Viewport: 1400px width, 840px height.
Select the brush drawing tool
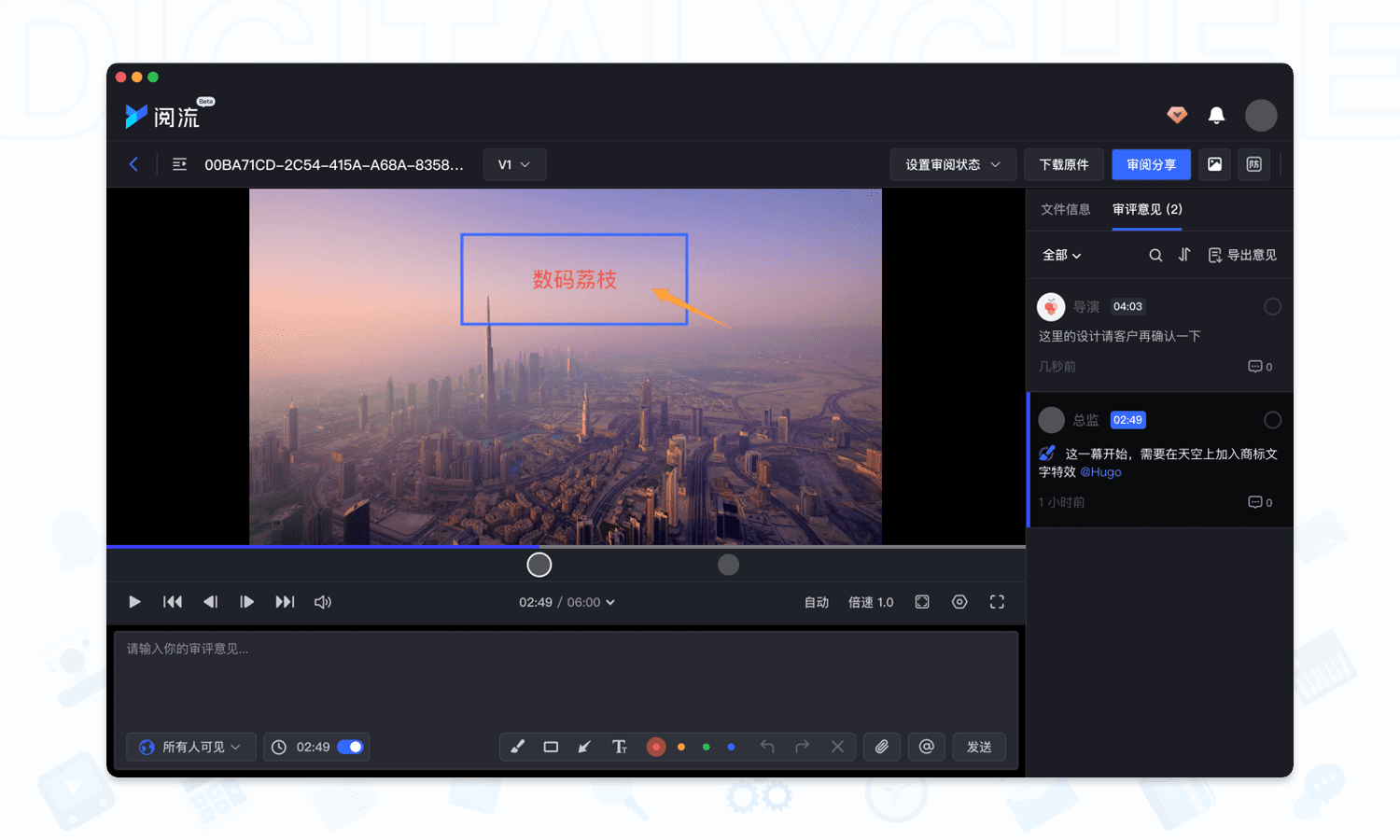(x=517, y=747)
